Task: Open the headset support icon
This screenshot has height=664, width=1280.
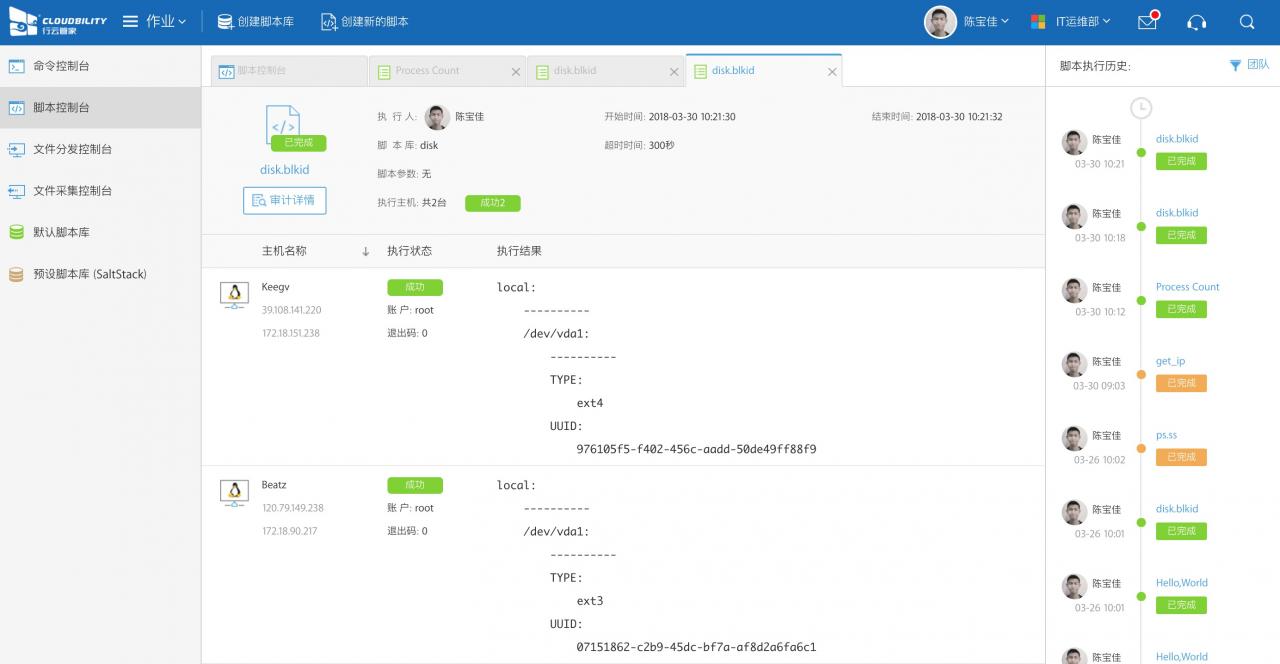Action: (1196, 22)
